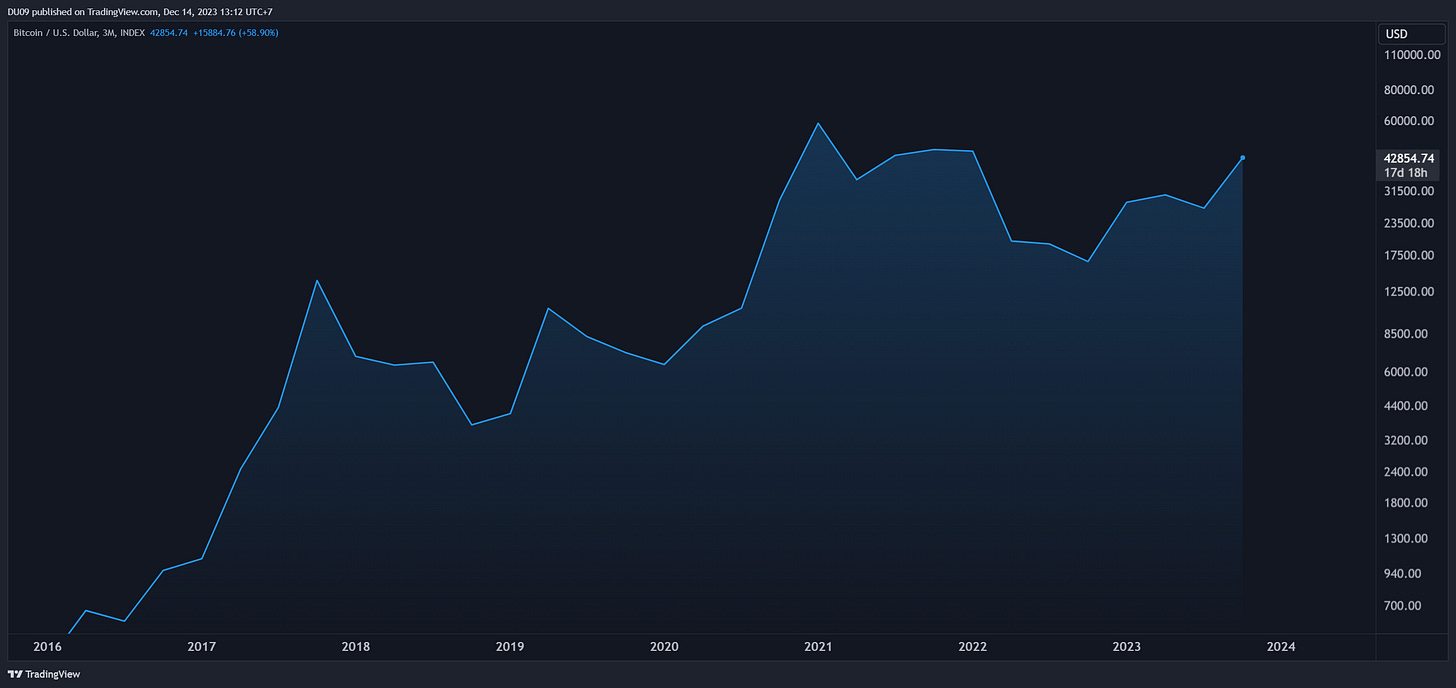Click the 2018 label on the time axis
The width and height of the screenshot is (1456, 688).
click(x=356, y=647)
